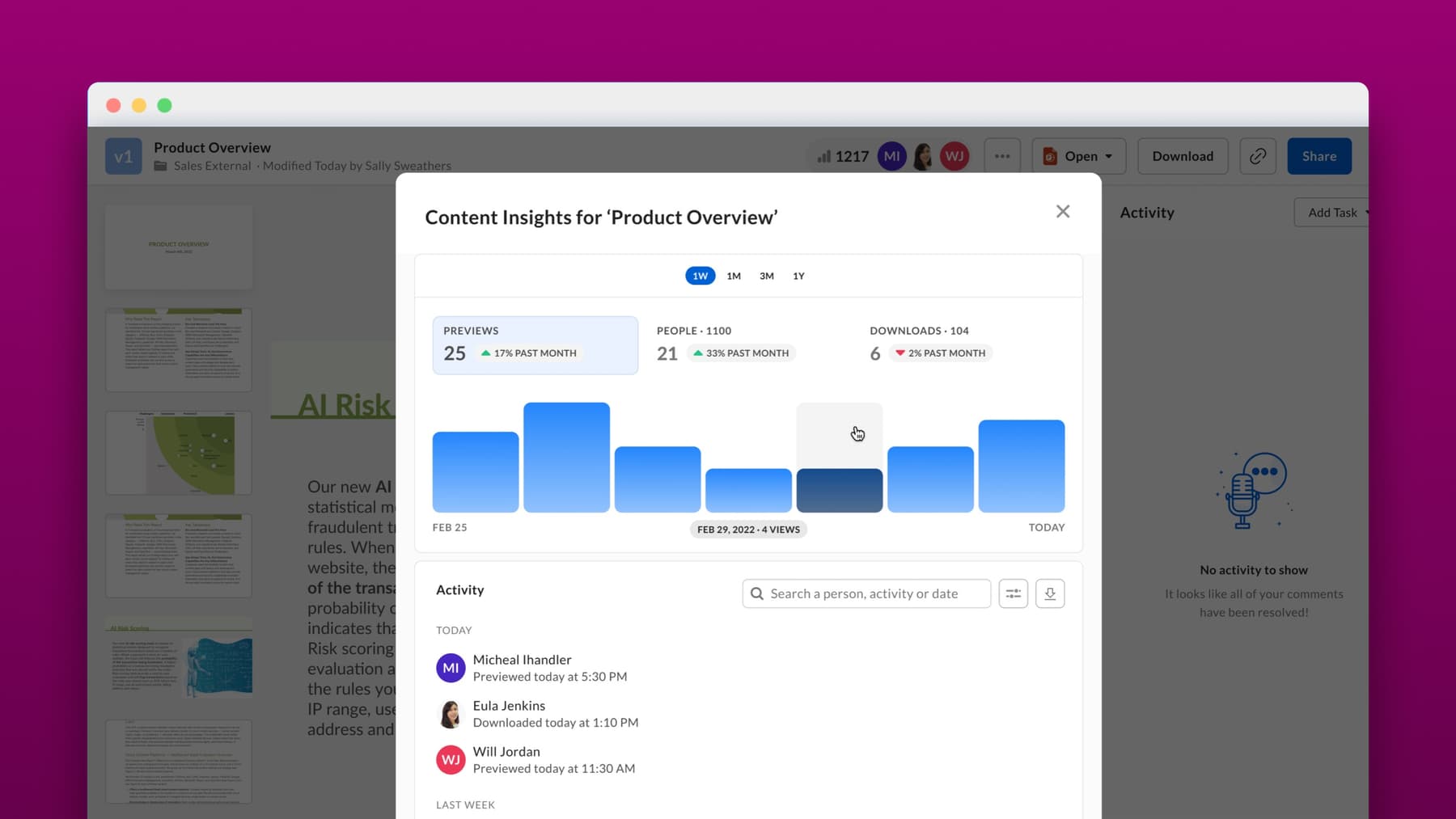
Task: Click the search magnifier in Activity search
Action: (757, 593)
